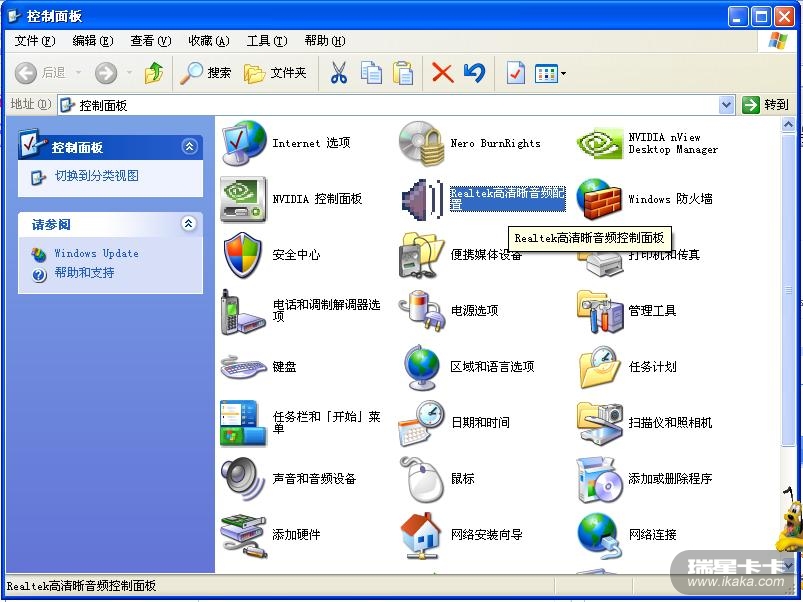Expand the address bar dropdown

pyautogui.click(x=726, y=105)
